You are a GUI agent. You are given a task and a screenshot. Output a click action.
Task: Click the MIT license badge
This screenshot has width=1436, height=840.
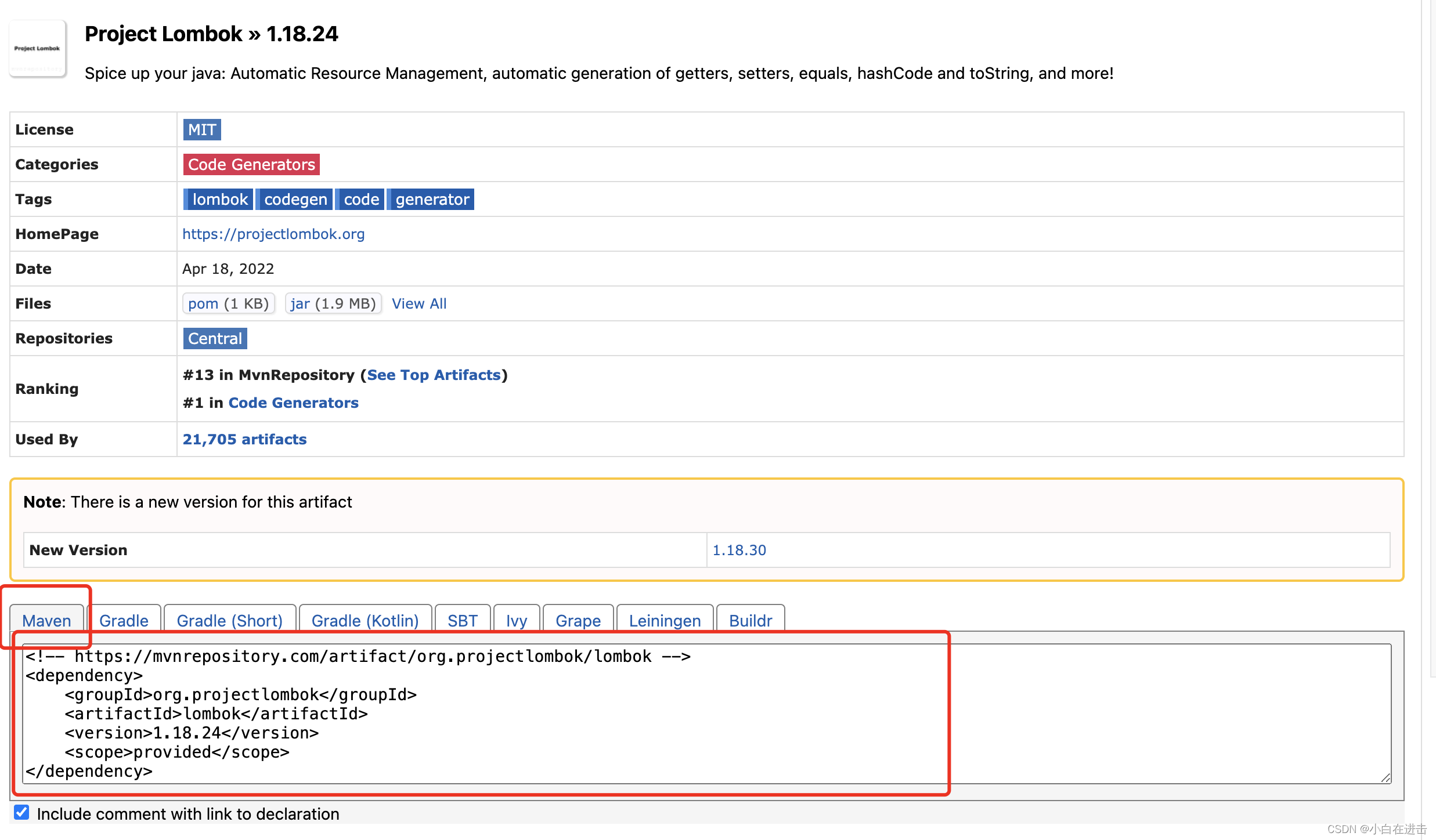(202, 129)
